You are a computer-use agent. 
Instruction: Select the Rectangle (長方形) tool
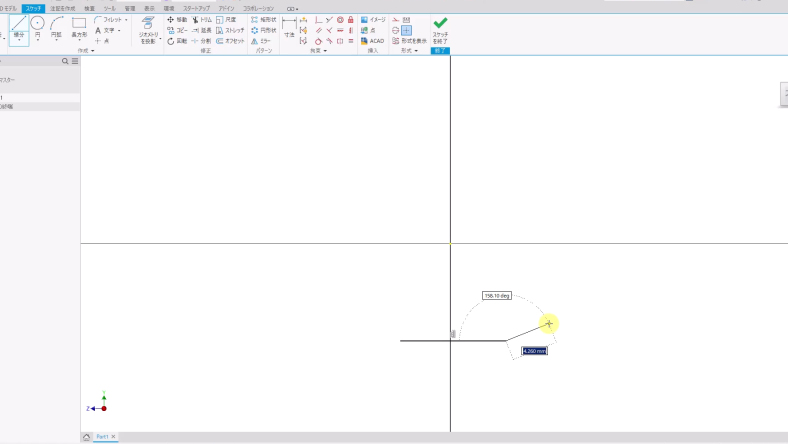click(79, 28)
